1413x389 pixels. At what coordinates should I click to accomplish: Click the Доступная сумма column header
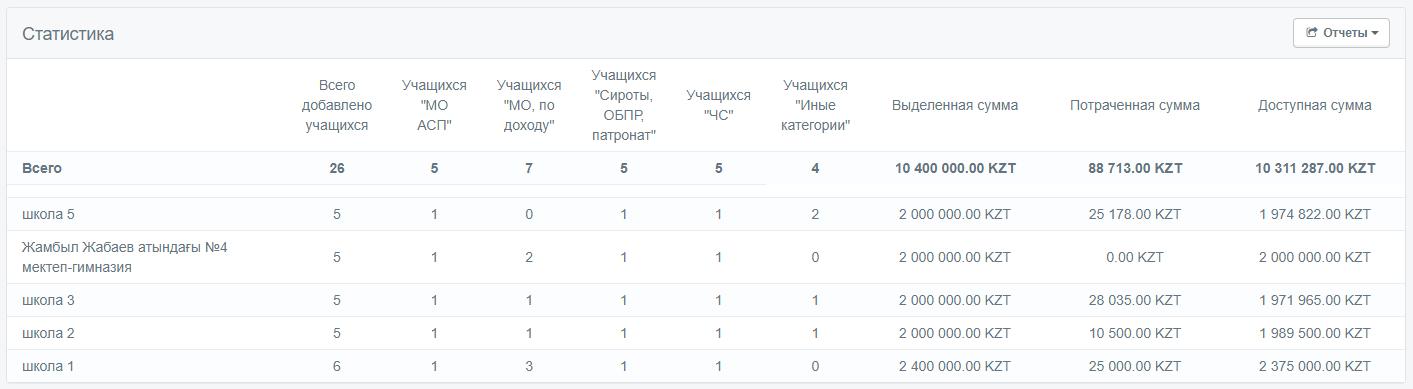(x=1315, y=105)
